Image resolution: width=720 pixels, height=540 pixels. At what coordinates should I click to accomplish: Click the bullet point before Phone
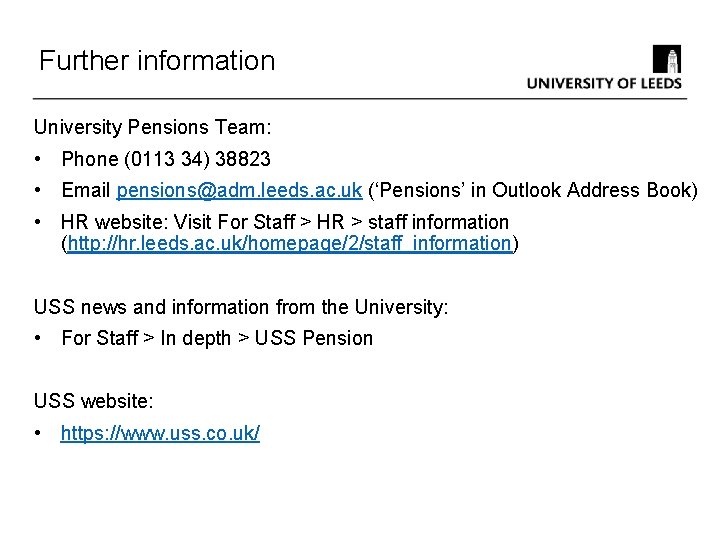tap(37, 159)
